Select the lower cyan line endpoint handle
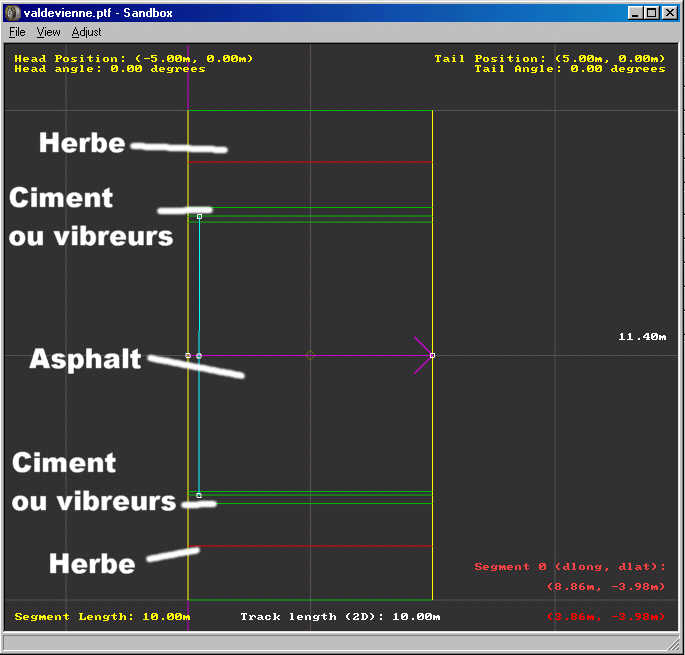 click(x=199, y=495)
